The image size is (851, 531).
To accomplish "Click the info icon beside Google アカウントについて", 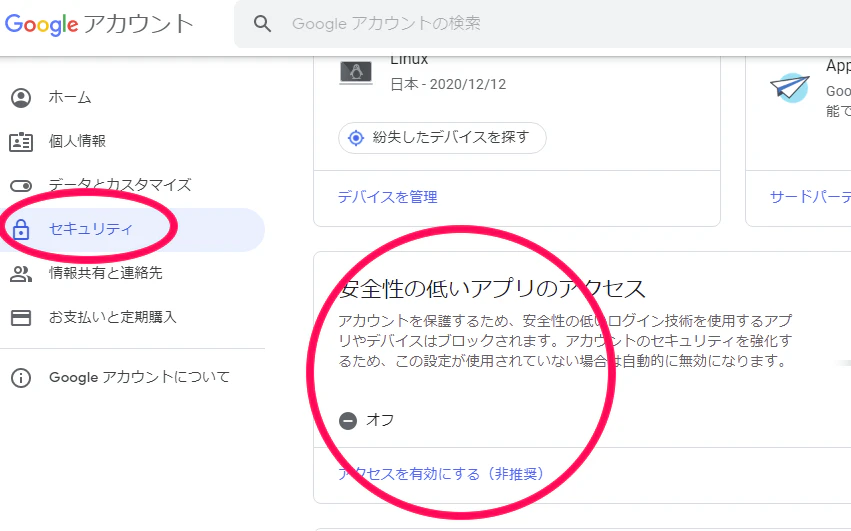I will [21, 378].
